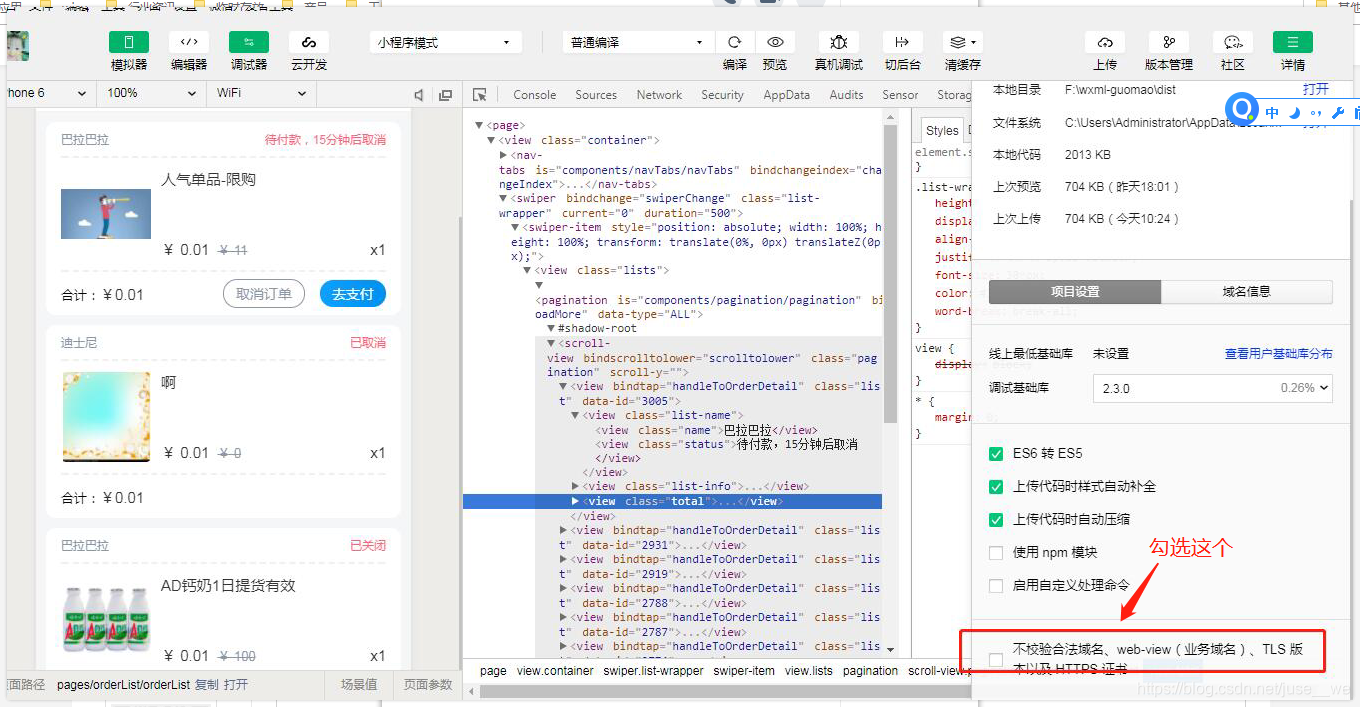Viewport: 1360px width, 707px height.
Task: Mute the simulator sound speaker icon
Action: [420, 94]
